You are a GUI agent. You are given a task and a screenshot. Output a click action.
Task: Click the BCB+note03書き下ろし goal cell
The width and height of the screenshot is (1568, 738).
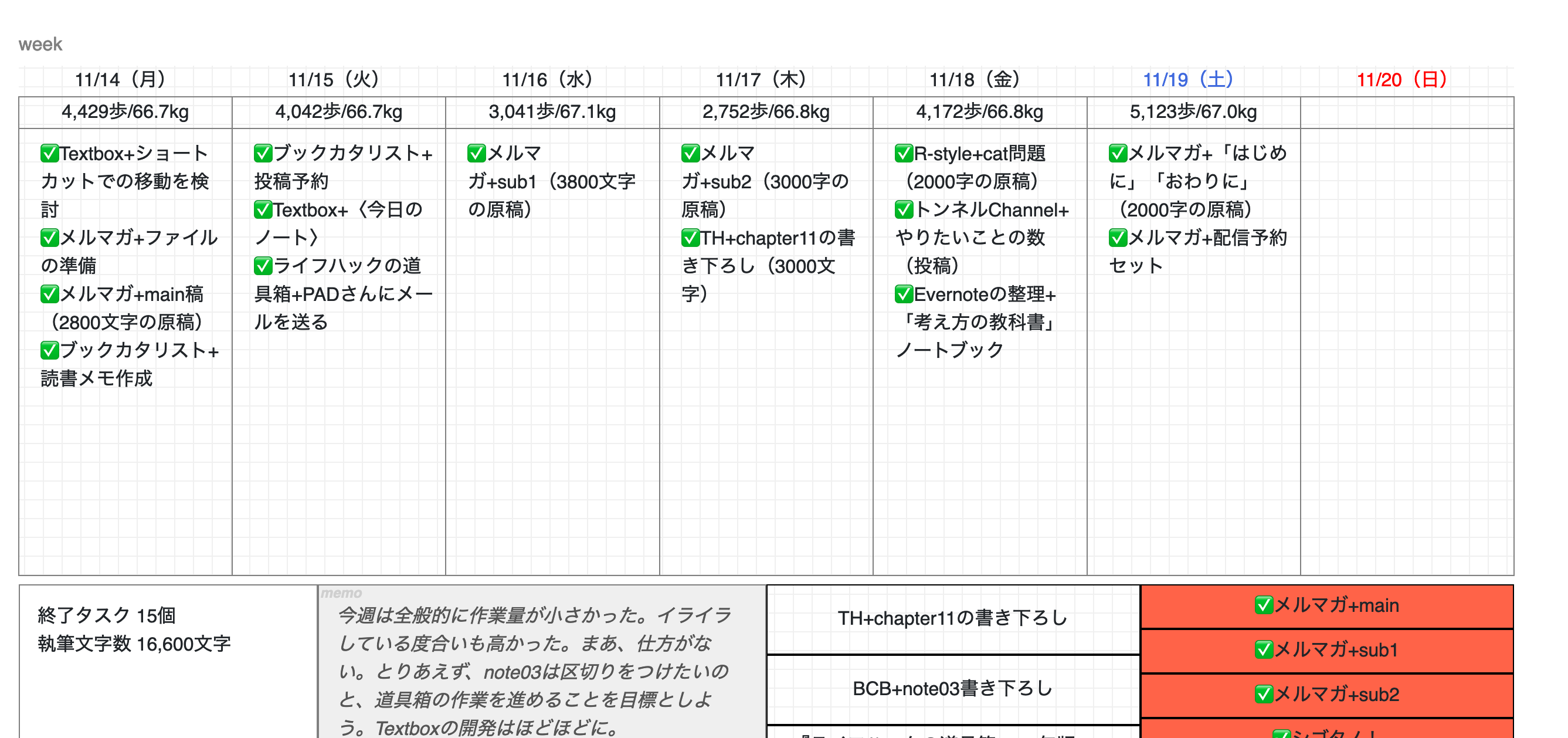click(953, 689)
